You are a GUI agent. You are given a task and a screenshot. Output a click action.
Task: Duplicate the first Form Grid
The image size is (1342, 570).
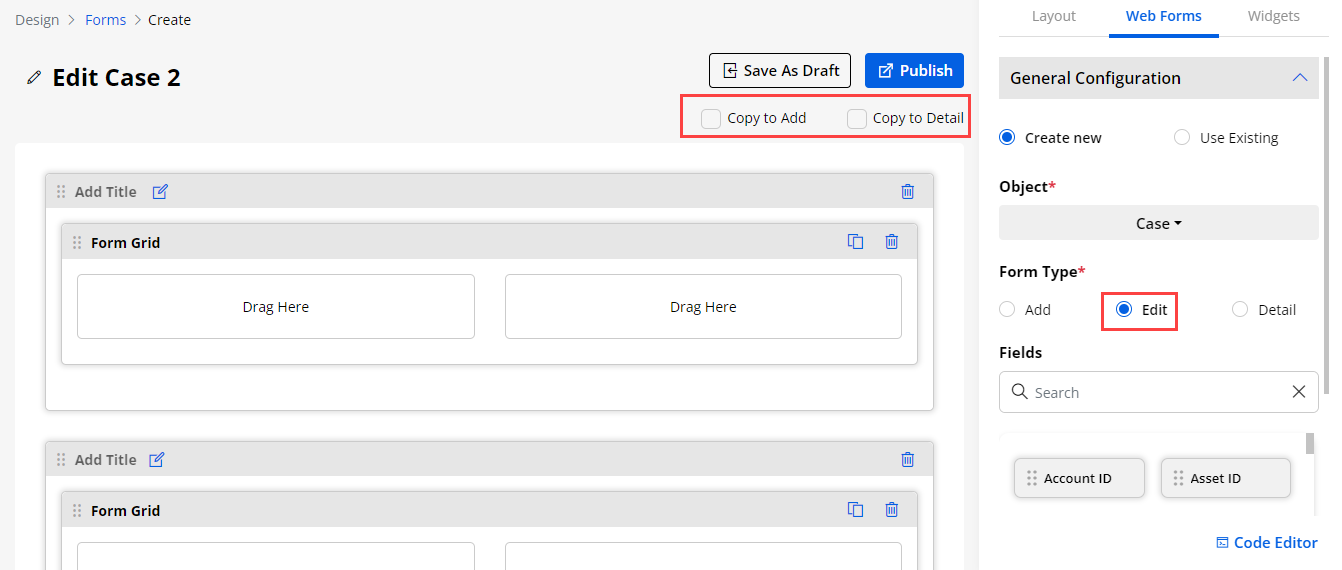click(855, 242)
